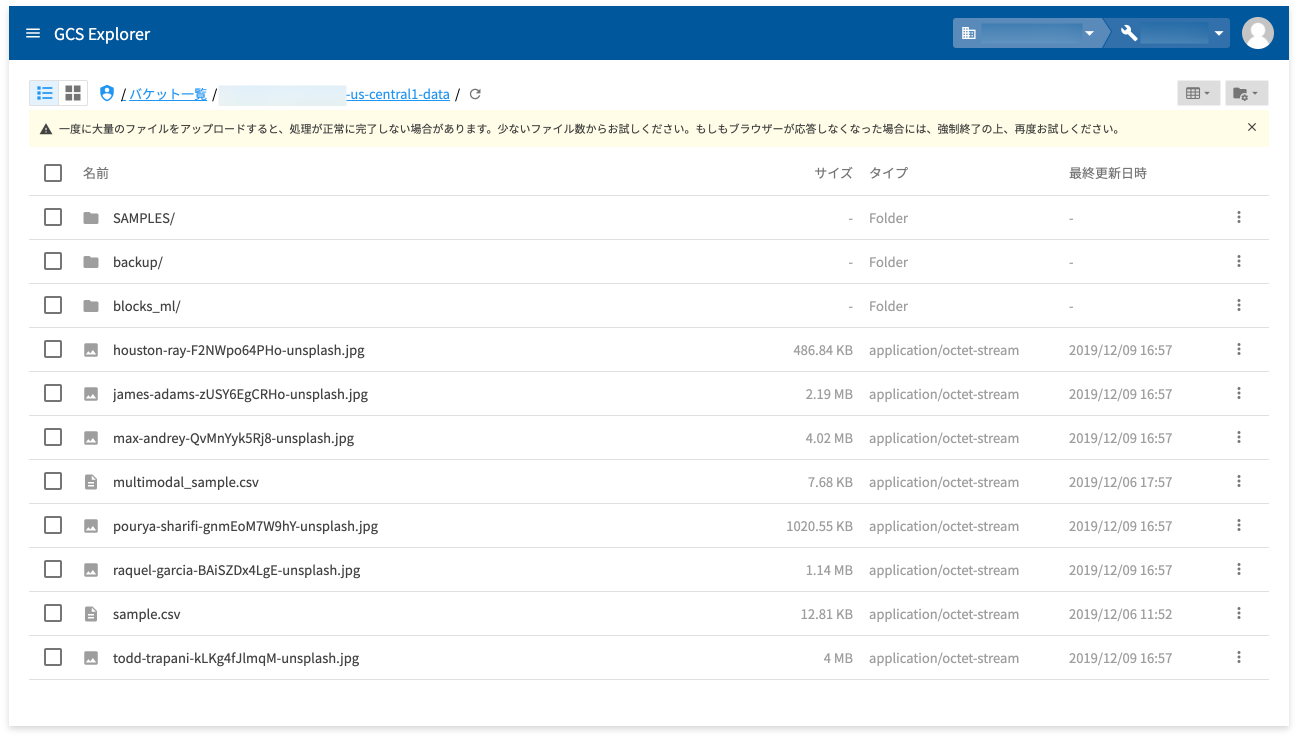Open the project wrench dropdown
This screenshot has width=1298, height=738.
1172,33
